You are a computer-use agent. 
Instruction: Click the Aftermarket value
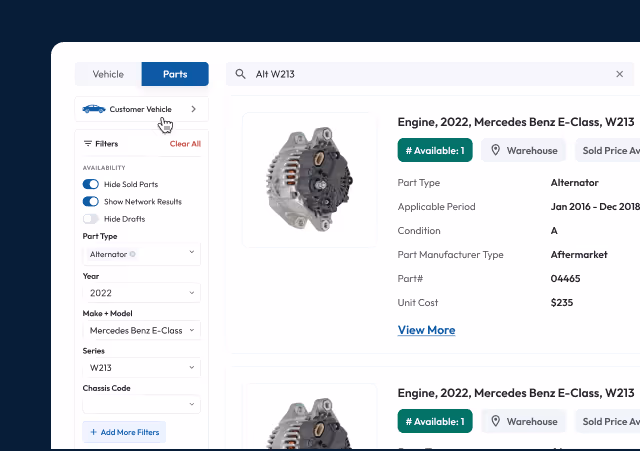[579, 254]
